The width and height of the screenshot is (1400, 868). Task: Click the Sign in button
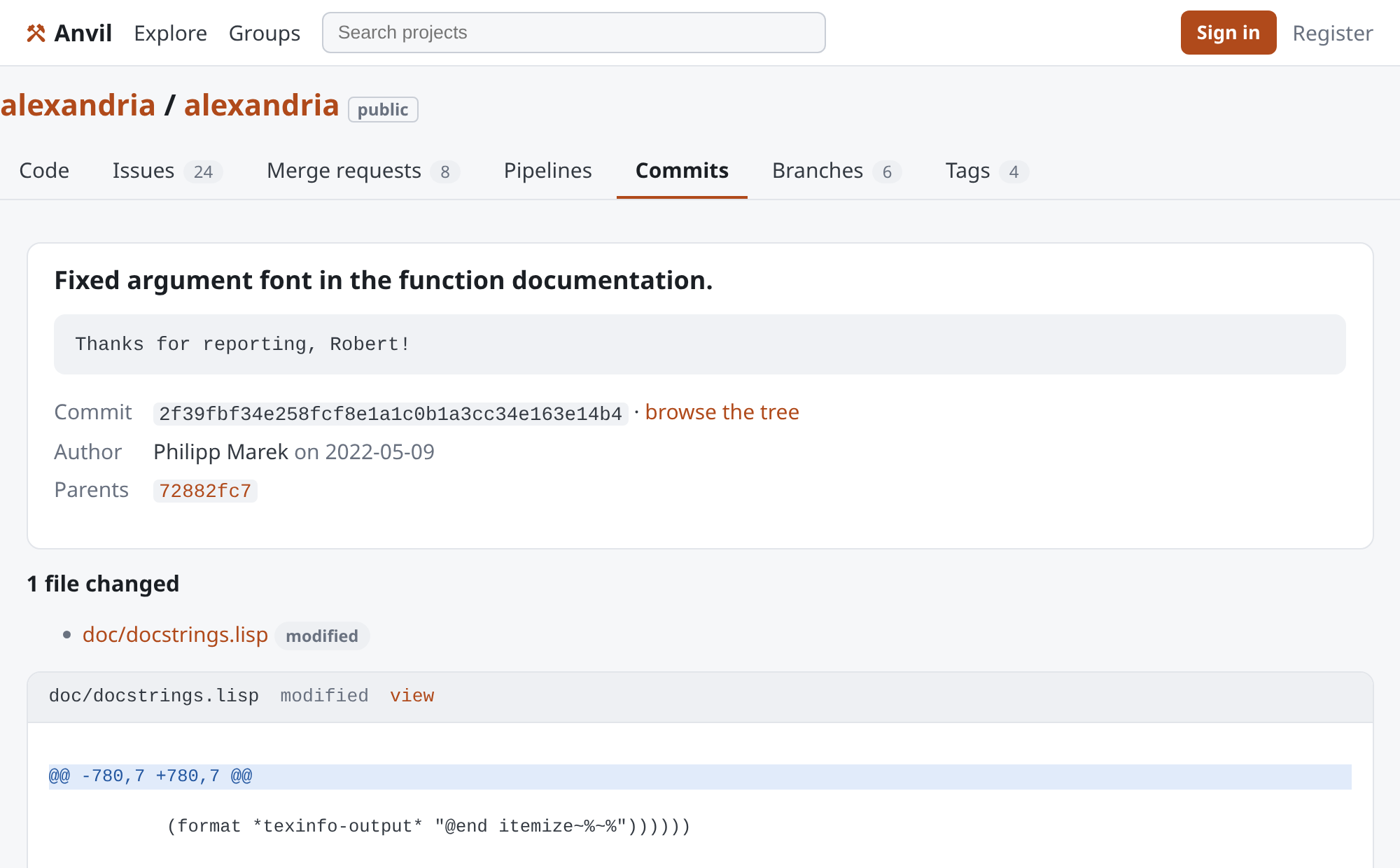1228,32
